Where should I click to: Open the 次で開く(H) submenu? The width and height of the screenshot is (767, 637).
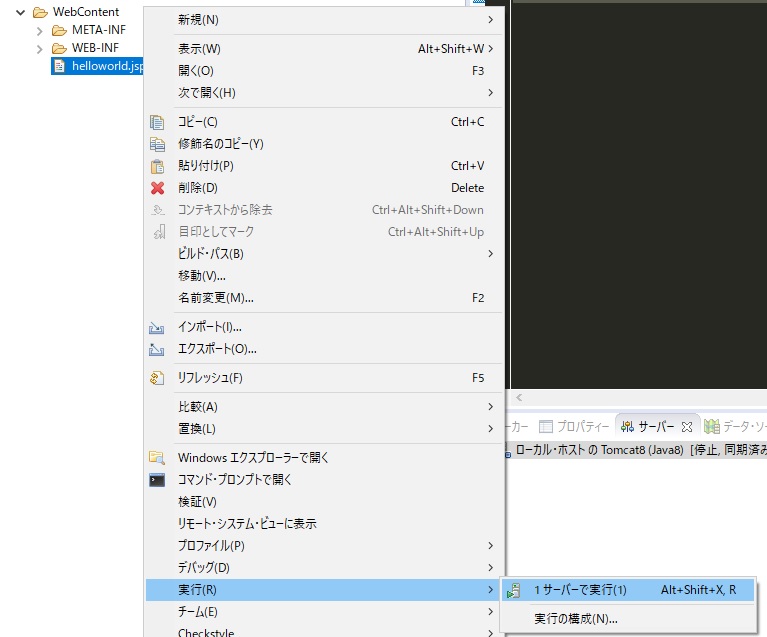tap(325, 92)
